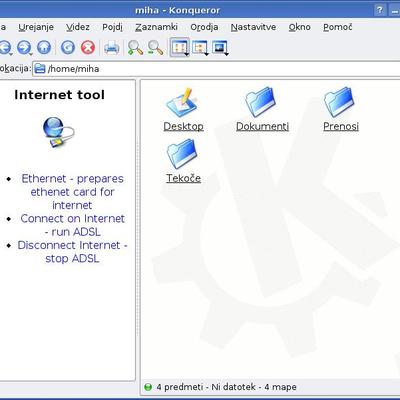Click the Ethernet prepares ethernet card link
Viewport: 400px width, 400px height.
coord(72,192)
